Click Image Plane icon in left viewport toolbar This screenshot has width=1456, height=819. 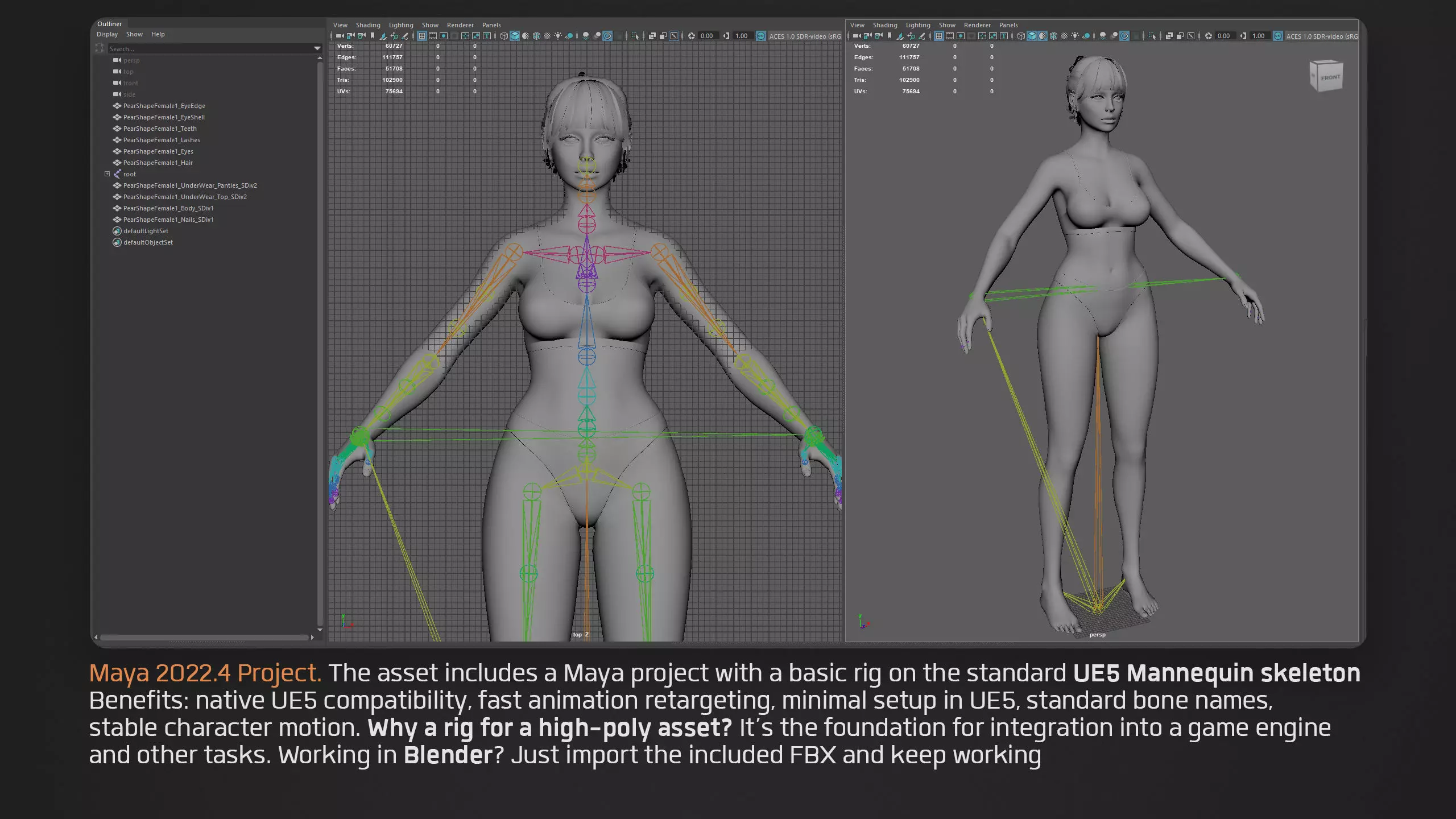[383, 36]
